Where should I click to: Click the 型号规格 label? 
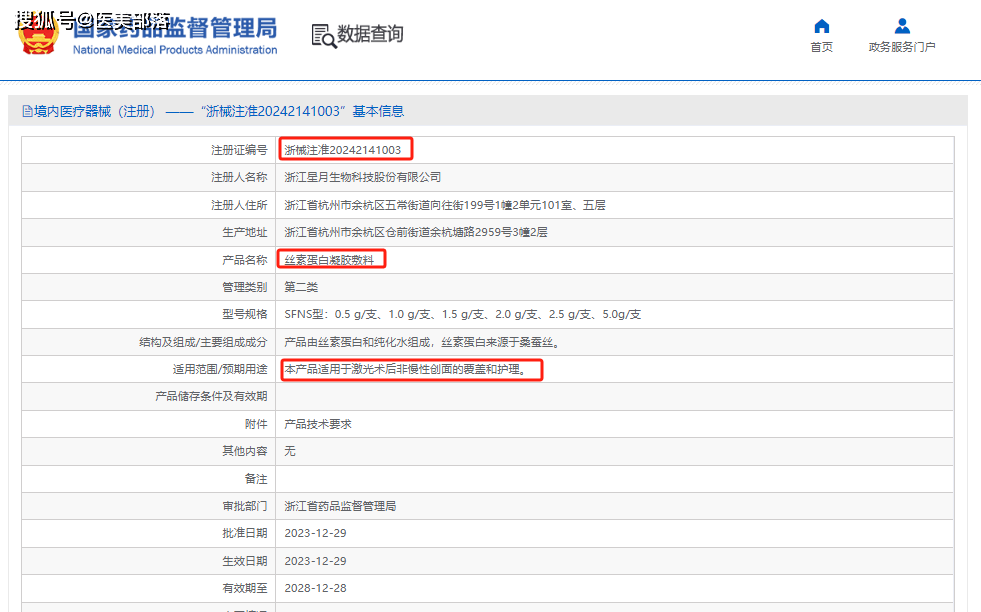point(245,314)
